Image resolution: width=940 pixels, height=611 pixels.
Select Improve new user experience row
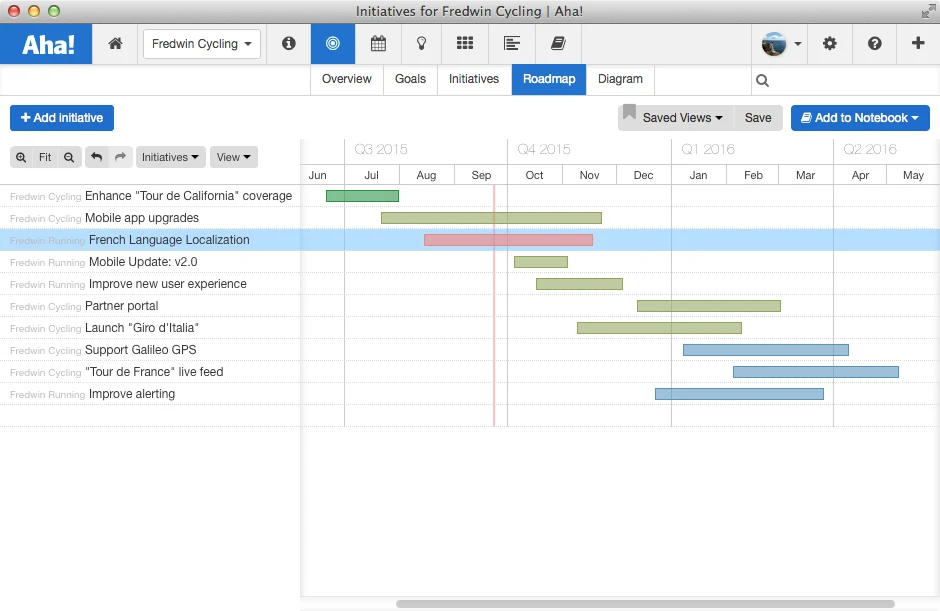tap(150, 284)
